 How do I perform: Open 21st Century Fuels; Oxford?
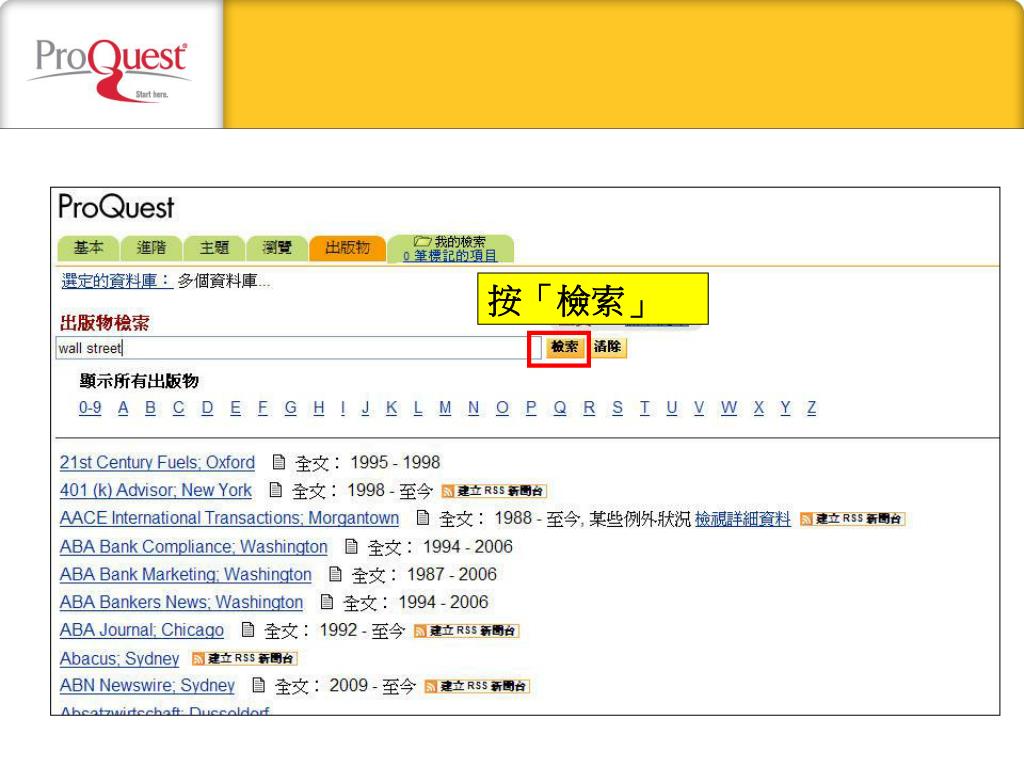tap(157, 462)
